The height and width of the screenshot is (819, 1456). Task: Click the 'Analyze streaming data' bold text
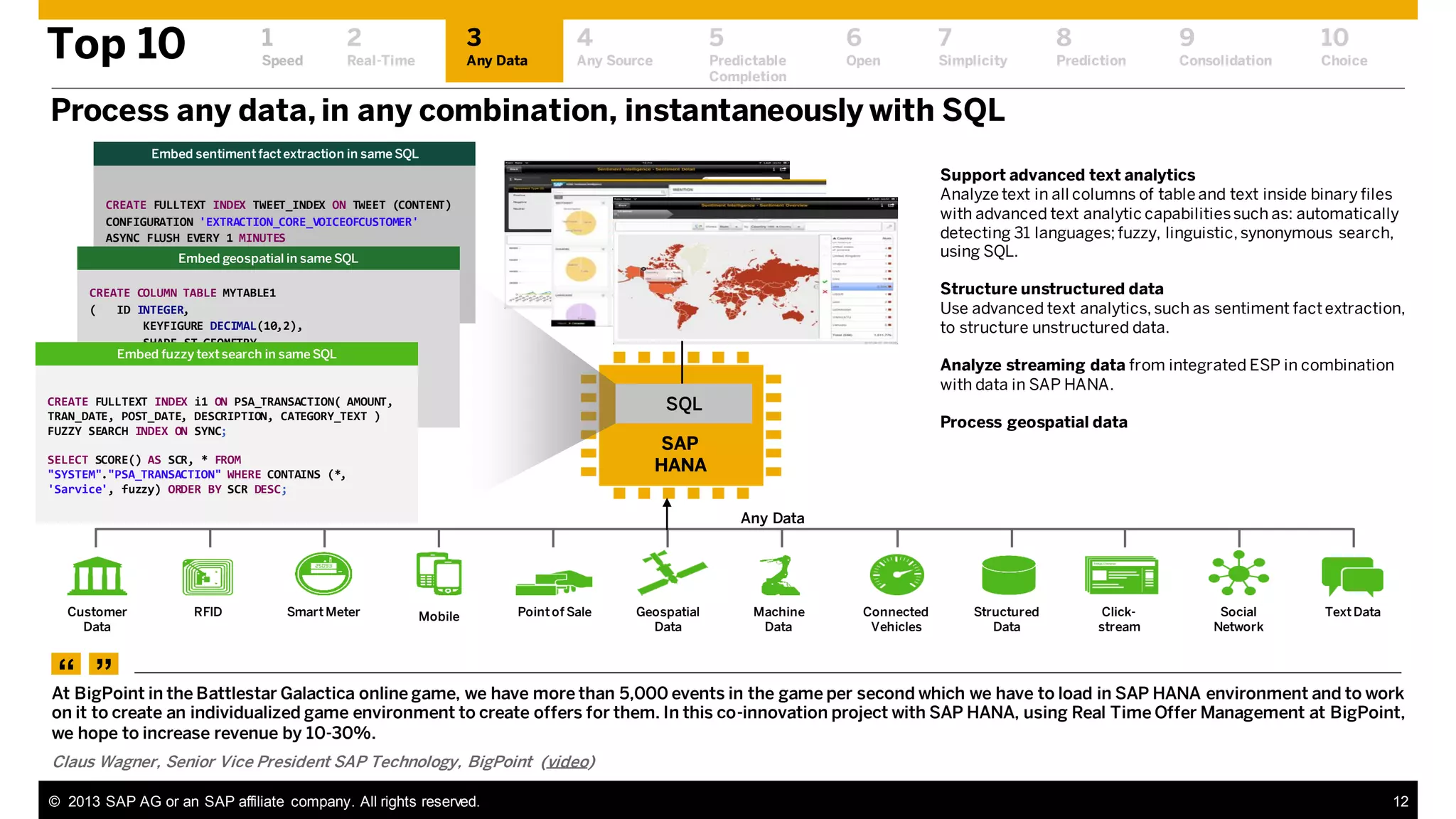tap(1032, 365)
